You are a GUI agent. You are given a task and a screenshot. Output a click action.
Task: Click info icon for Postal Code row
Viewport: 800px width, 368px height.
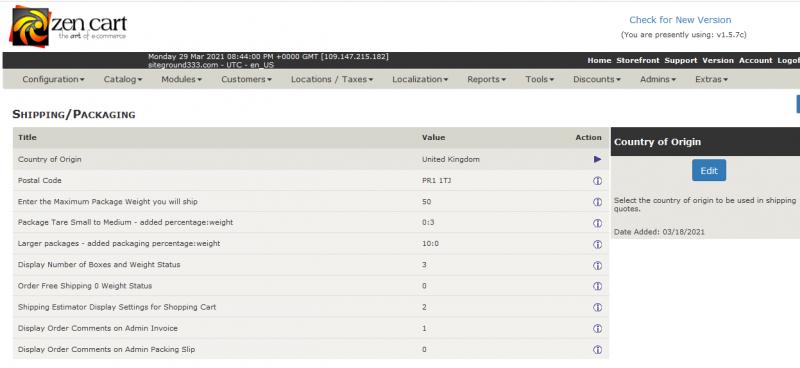(x=597, y=181)
